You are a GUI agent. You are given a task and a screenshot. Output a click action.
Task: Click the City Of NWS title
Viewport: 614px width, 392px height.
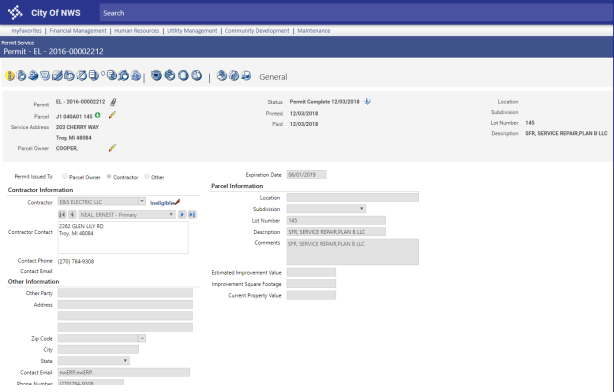tap(56, 13)
